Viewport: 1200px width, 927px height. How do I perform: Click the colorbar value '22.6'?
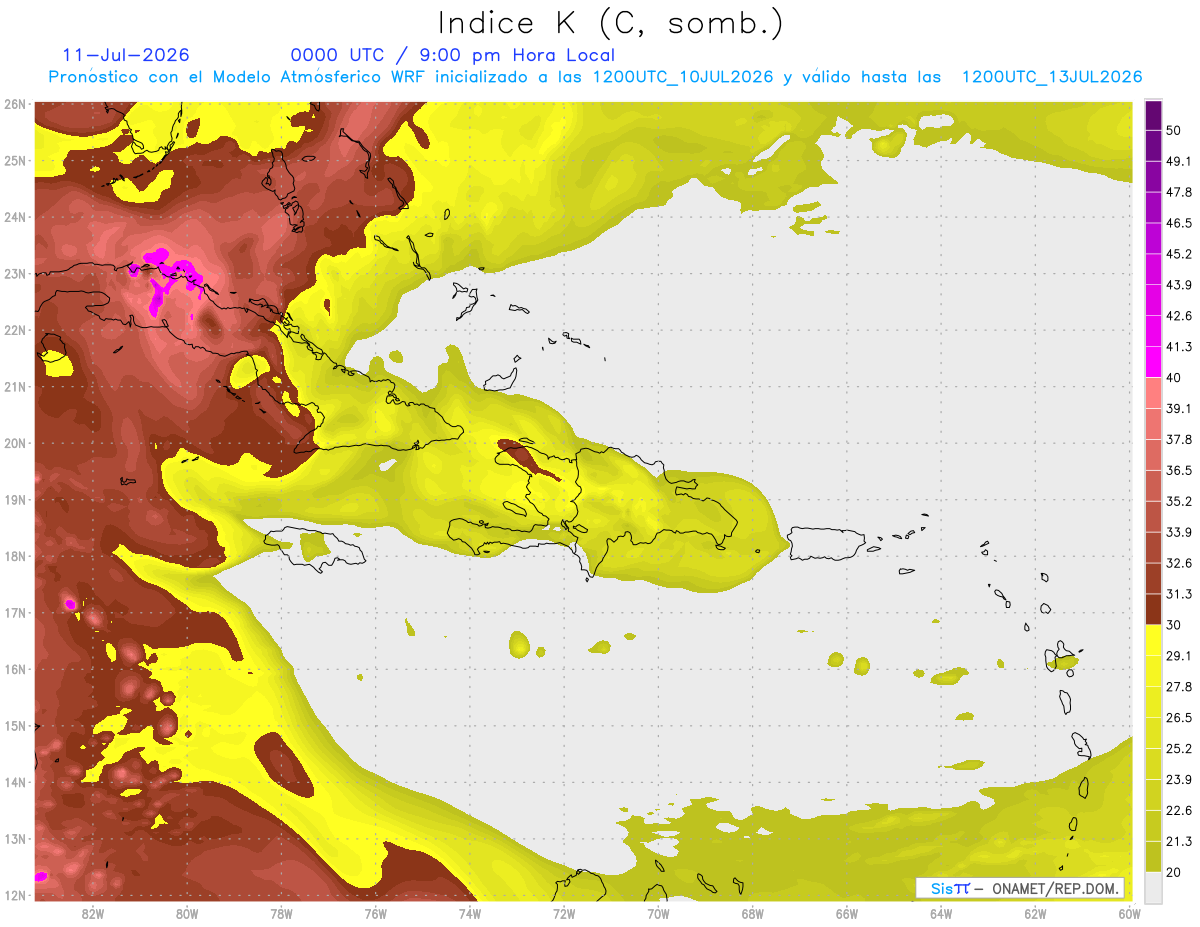[1179, 810]
